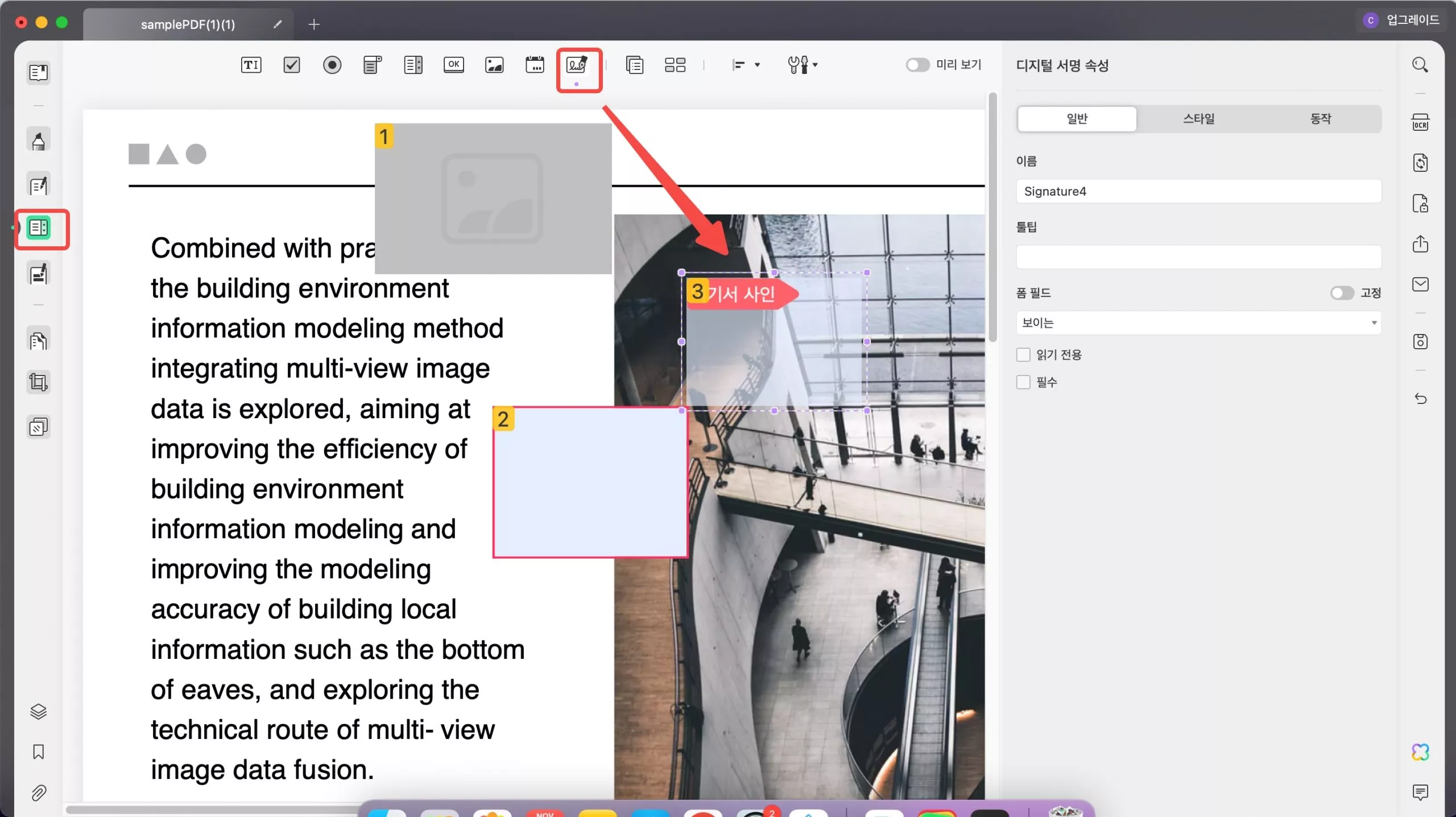Switch to the 동작 tab
The image size is (1456, 817).
point(1321,119)
